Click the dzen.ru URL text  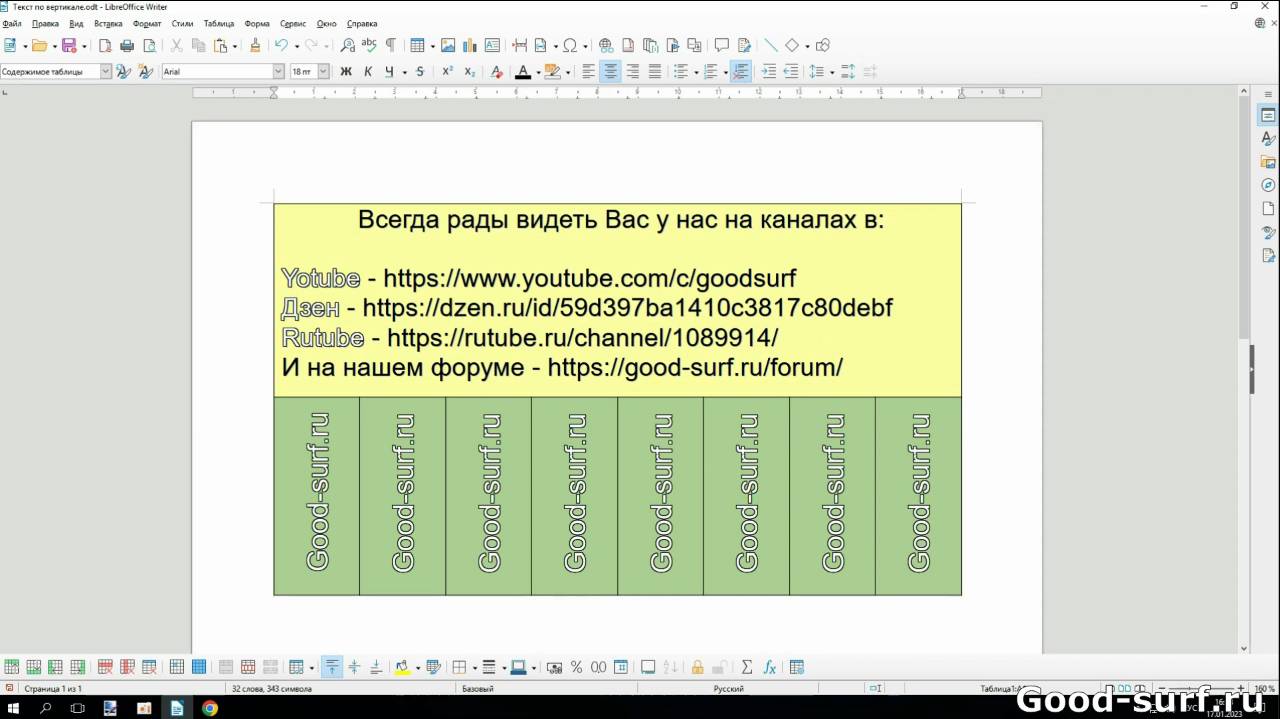point(627,308)
